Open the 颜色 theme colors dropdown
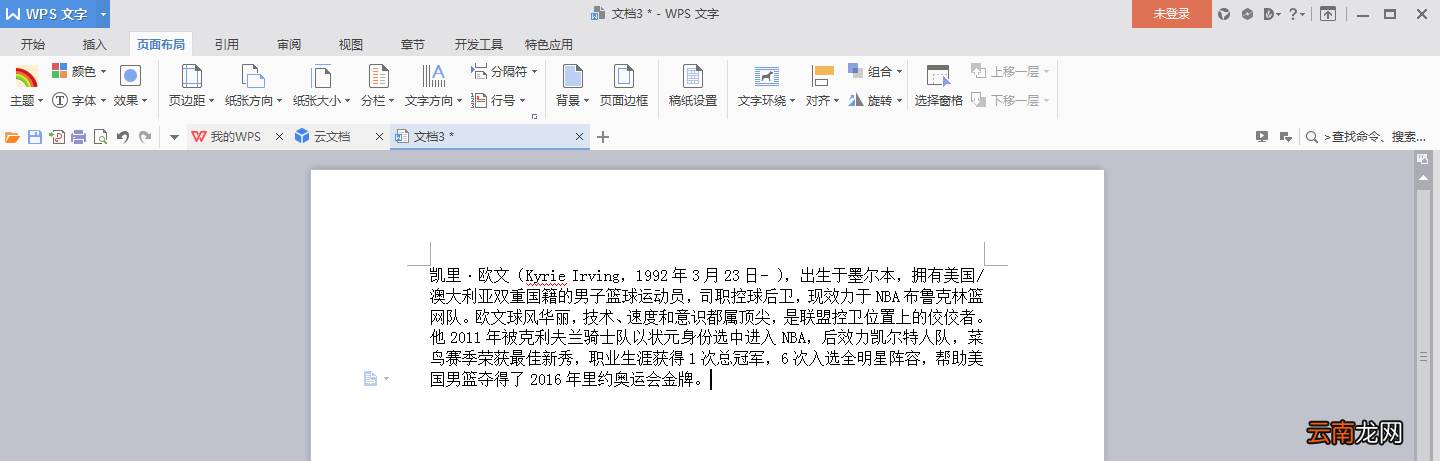The image size is (1440, 461). (x=79, y=72)
